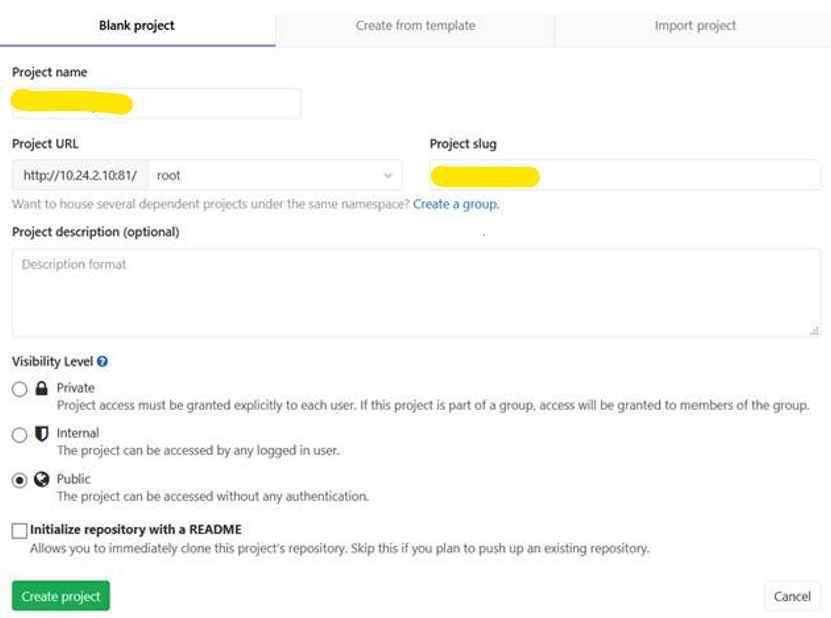Switch to the Import project tab
The image size is (831, 618).
click(695, 25)
